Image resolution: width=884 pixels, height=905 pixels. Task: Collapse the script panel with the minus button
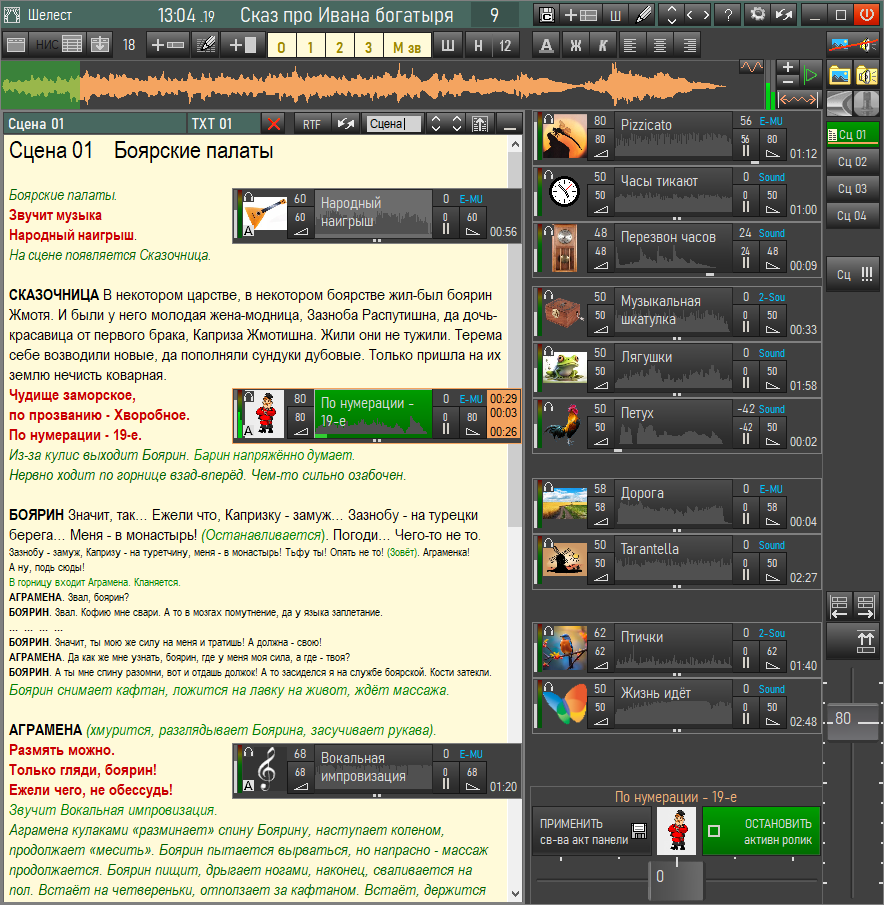click(510, 124)
